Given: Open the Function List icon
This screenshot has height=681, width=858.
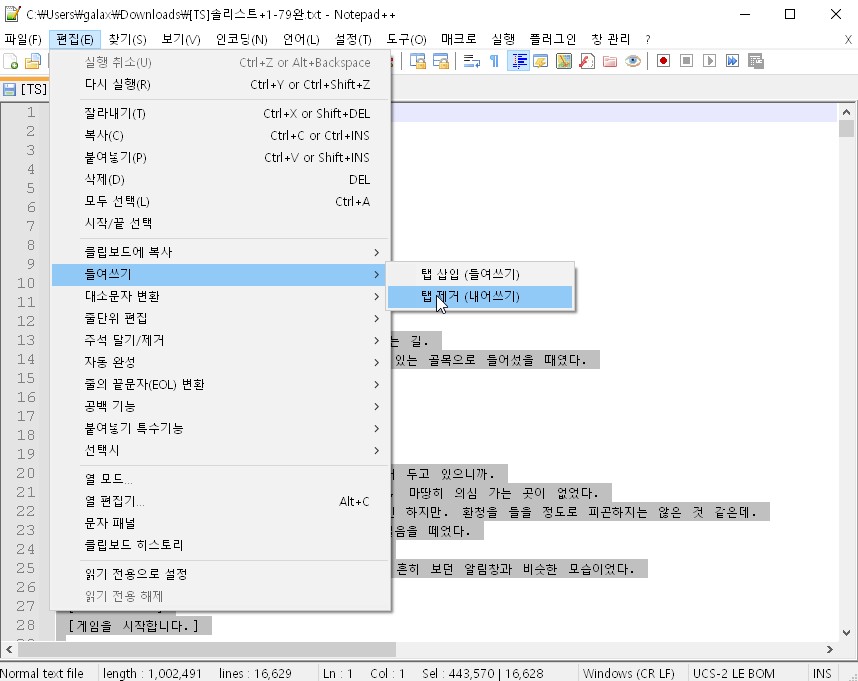Looking at the screenshot, I should tap(587, 61).
